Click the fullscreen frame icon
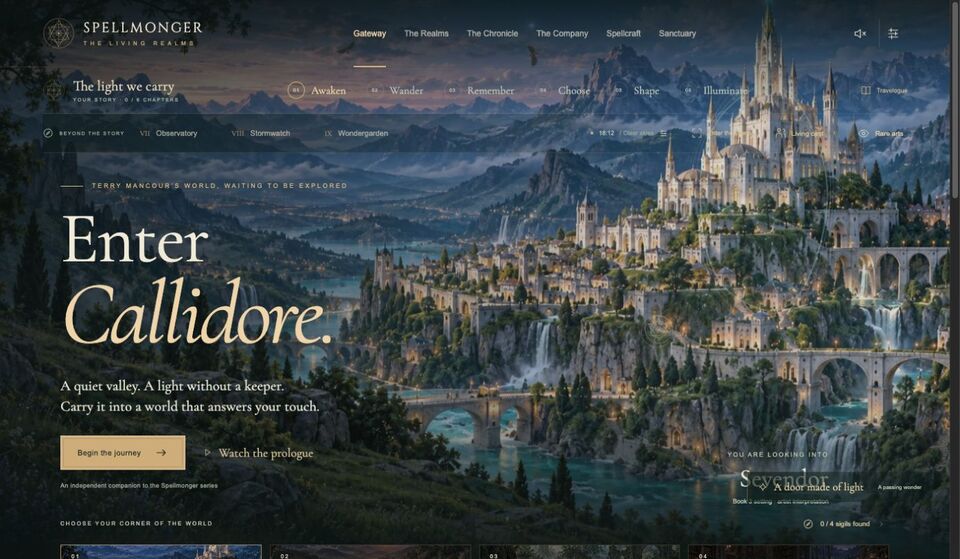 coord(697,133)
